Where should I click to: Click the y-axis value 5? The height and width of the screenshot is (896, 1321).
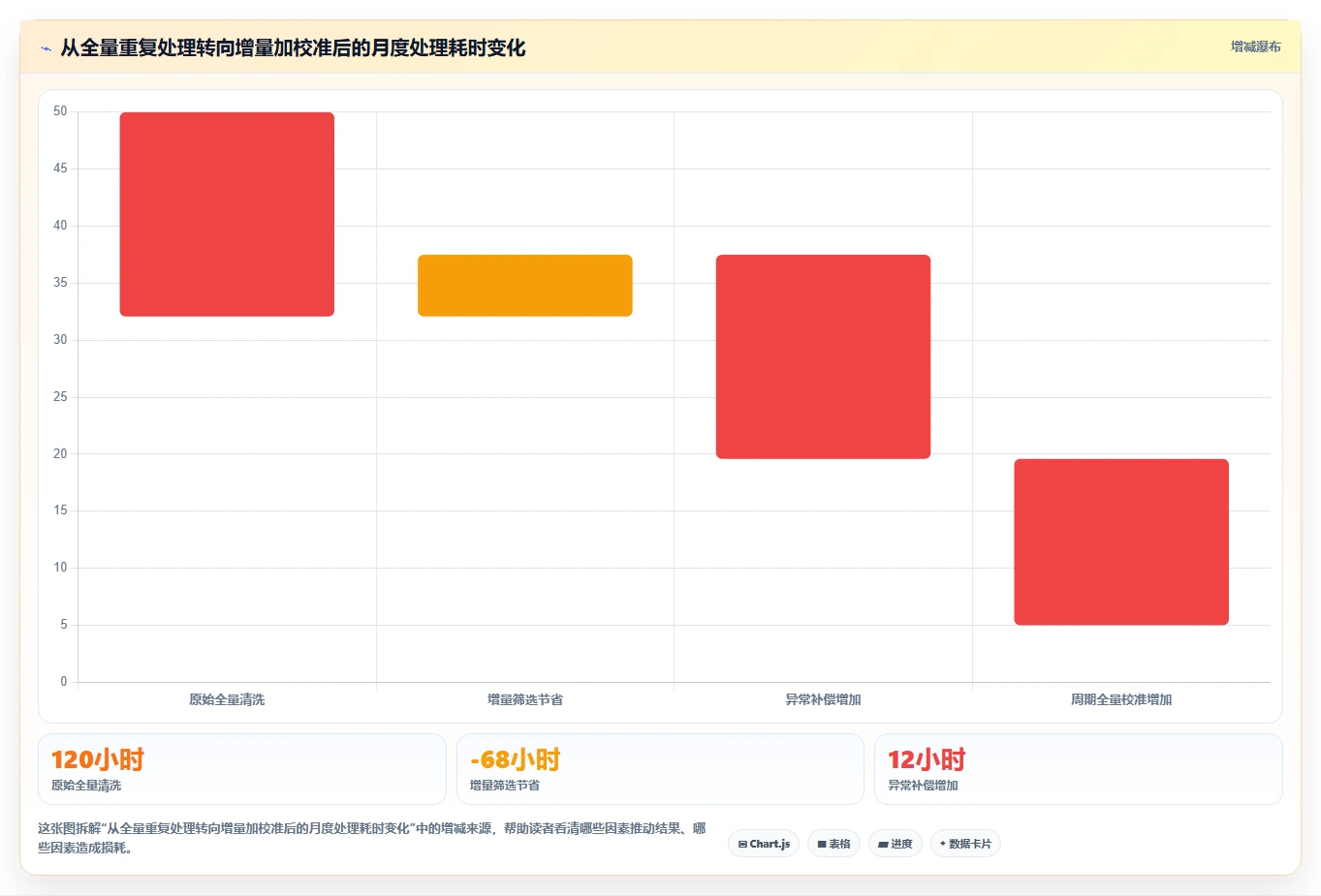(x=64, y=625)
